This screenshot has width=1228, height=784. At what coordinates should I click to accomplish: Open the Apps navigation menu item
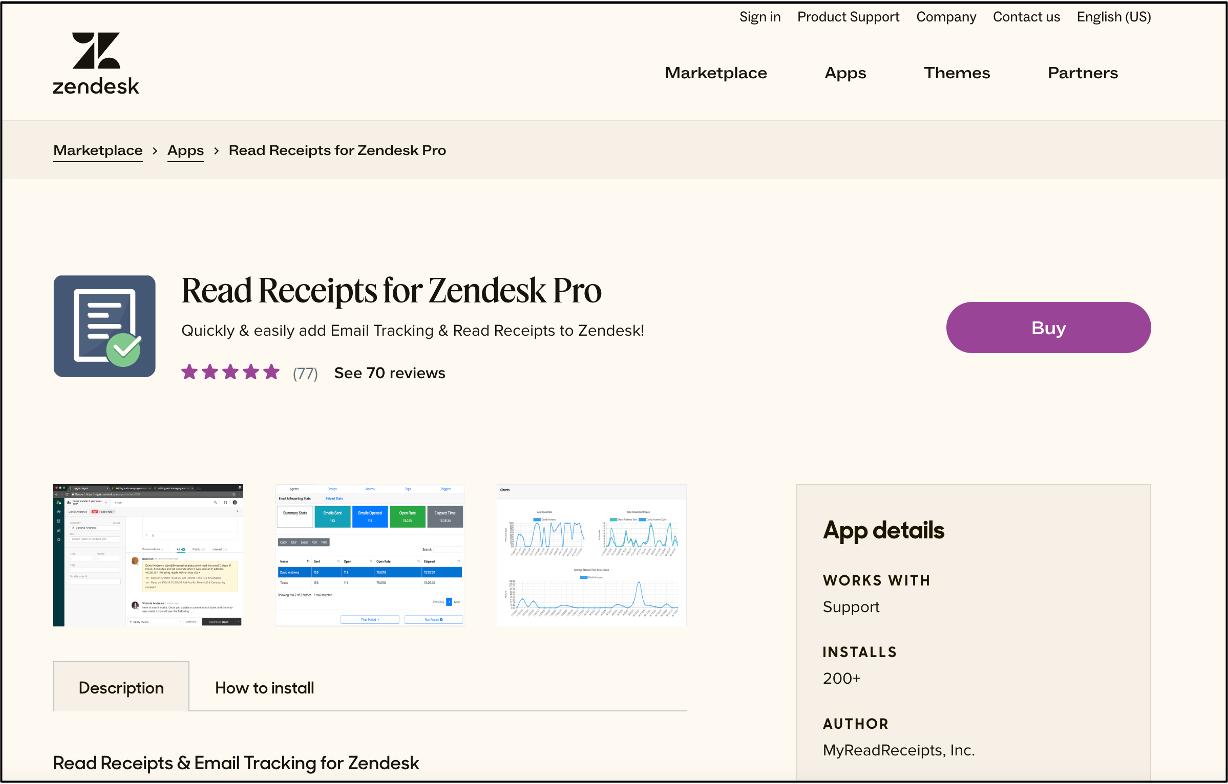point(845,73)
